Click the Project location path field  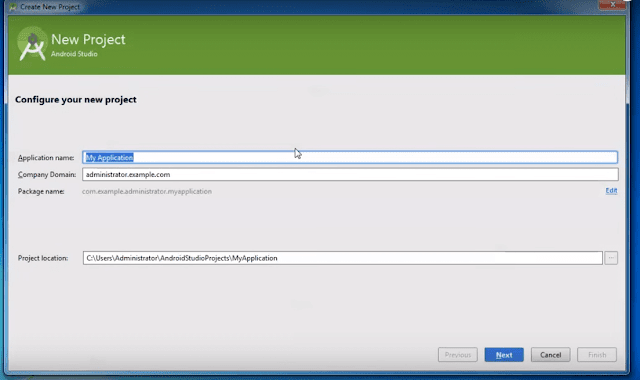pyautogui.click(x=342, y=258)
